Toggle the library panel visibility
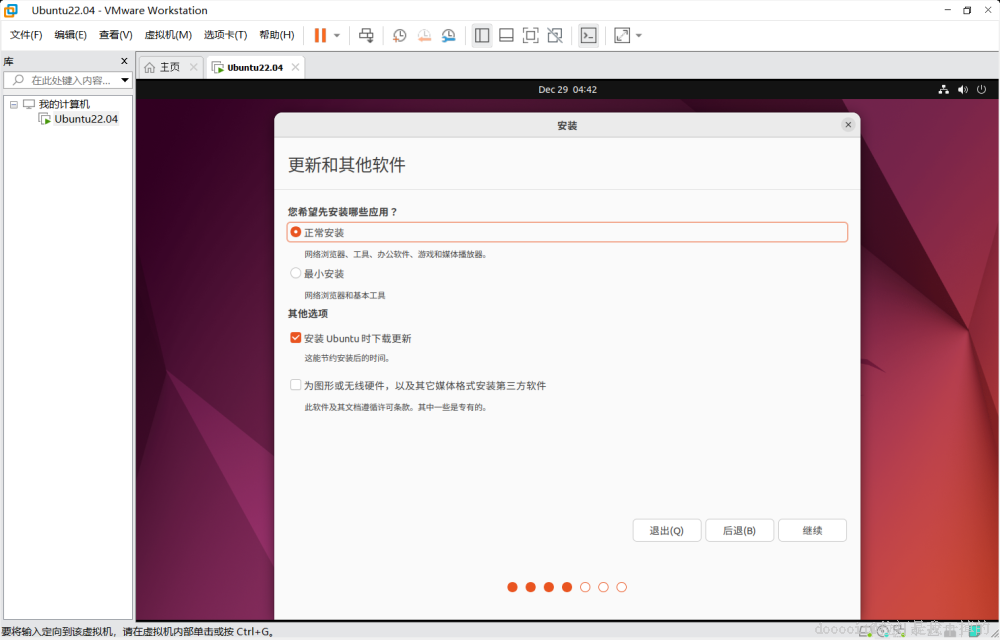 tap(482, 35)
